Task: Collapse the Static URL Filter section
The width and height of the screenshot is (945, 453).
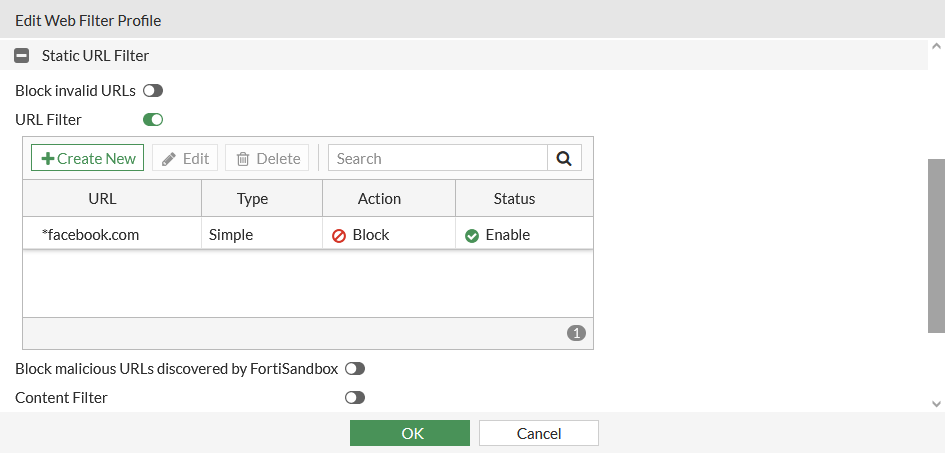Action: pos(21,56)
